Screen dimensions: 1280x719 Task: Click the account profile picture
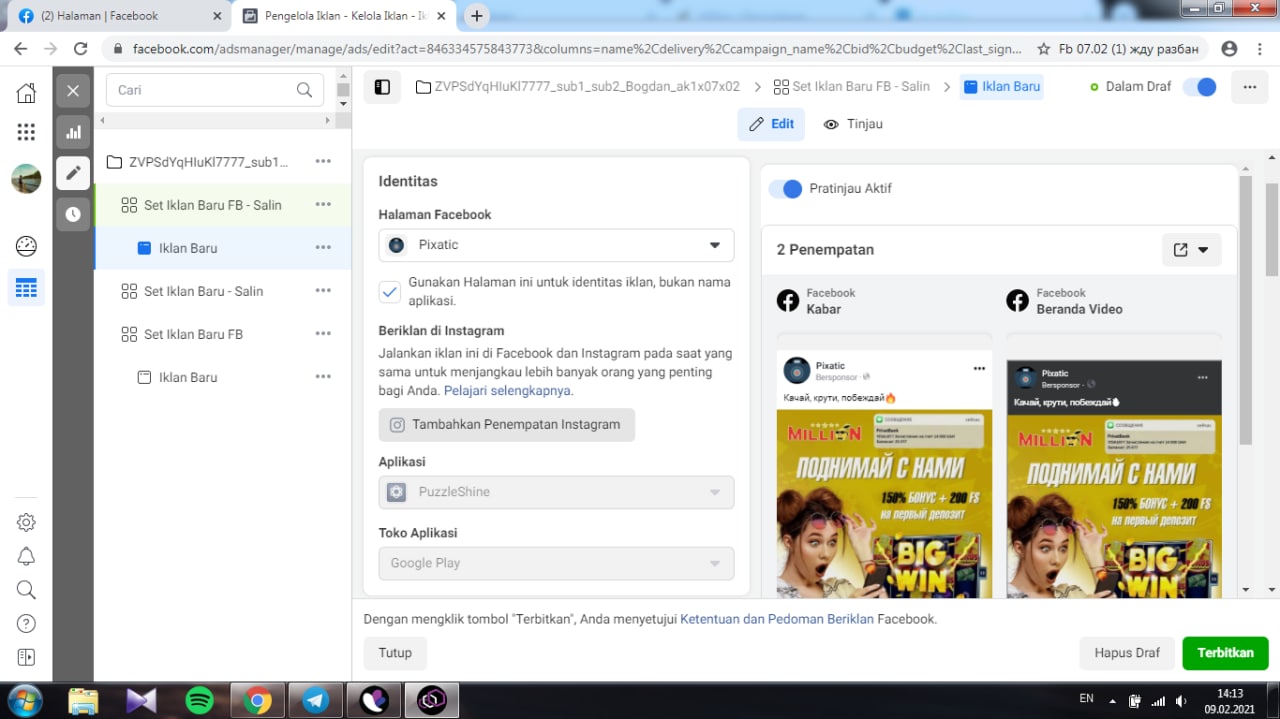point(26,179)
